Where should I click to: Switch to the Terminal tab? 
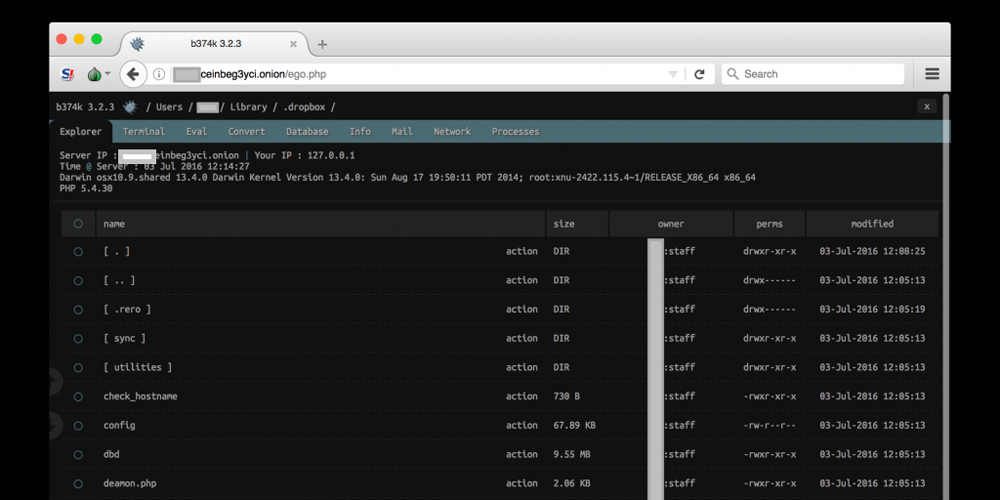pyautogui.click(x=144, y=132)
